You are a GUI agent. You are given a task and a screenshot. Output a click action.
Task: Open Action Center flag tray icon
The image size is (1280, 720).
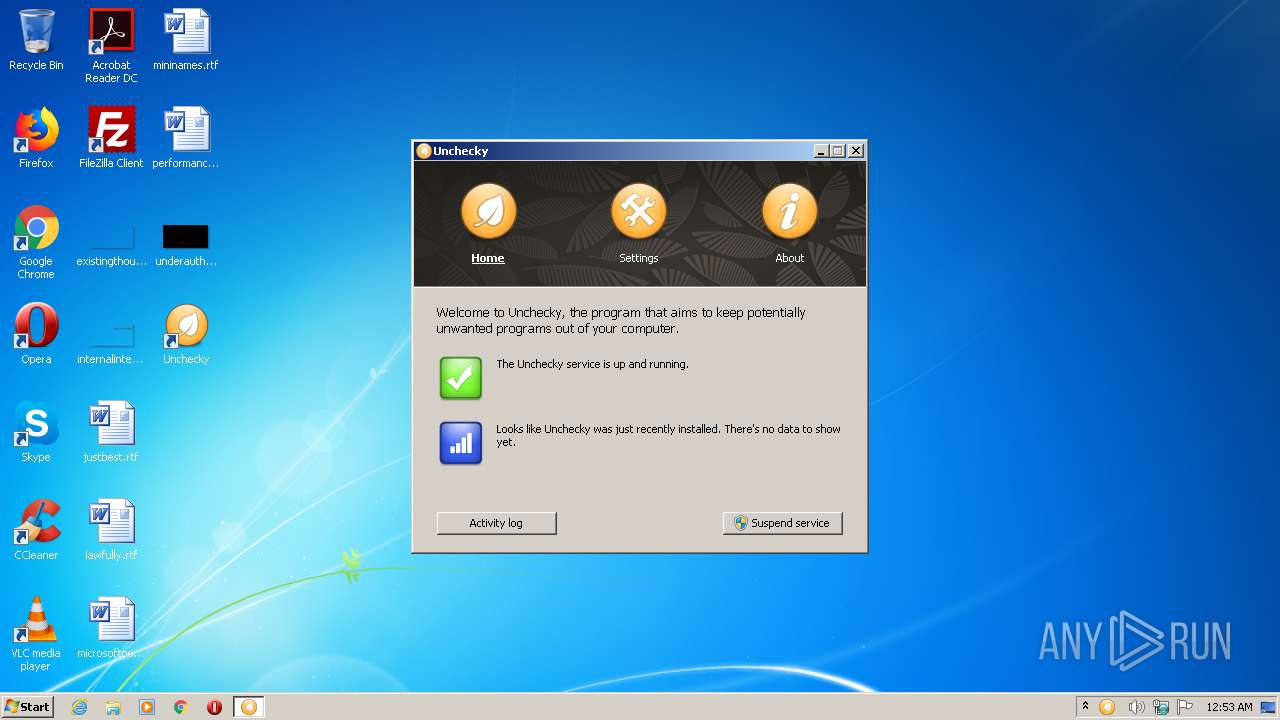[x=1185, y=707]
